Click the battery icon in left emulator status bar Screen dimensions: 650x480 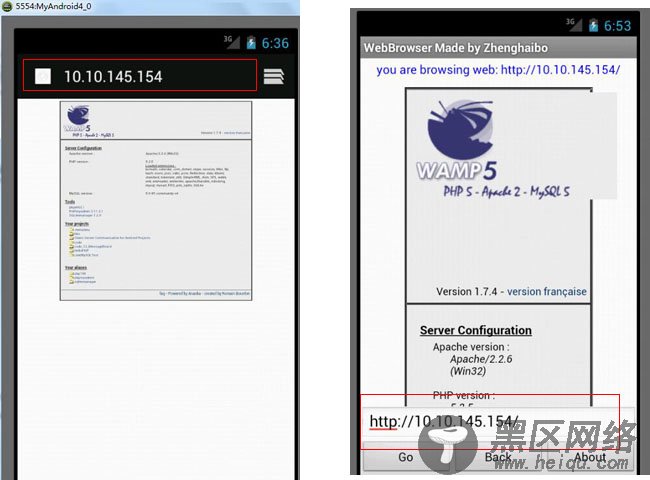251,43
